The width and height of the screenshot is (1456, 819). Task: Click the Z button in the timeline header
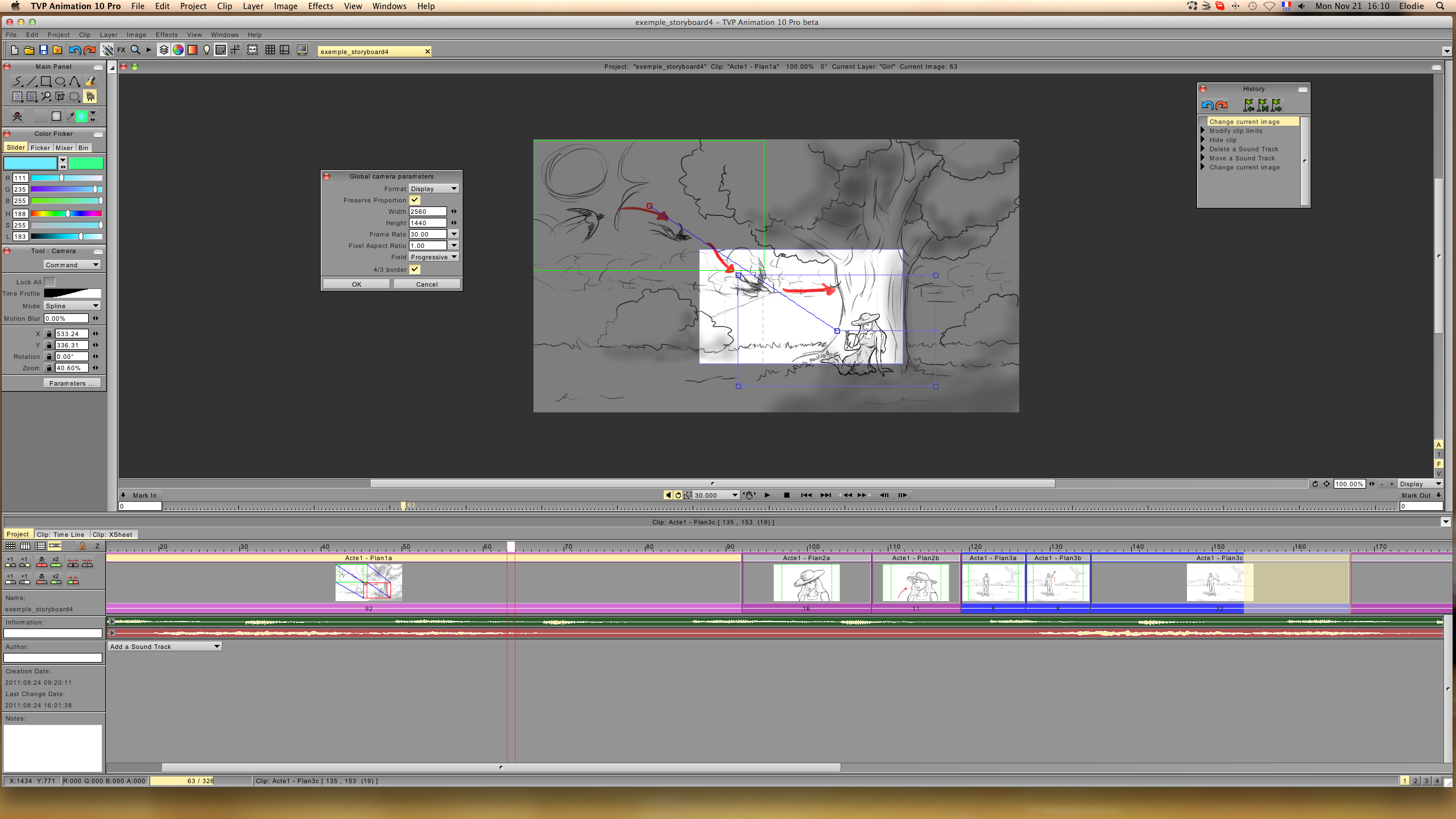(97, 546)
